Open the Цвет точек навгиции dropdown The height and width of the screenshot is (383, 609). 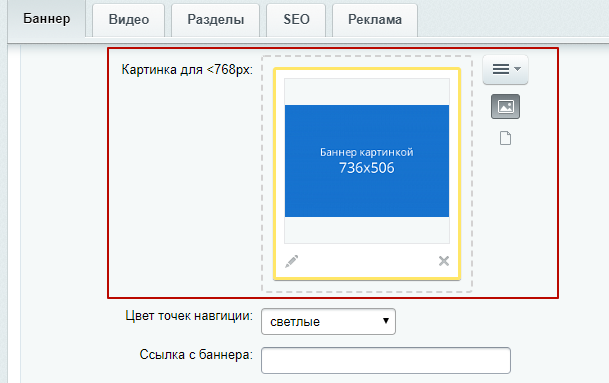click(x=329, y=322)
